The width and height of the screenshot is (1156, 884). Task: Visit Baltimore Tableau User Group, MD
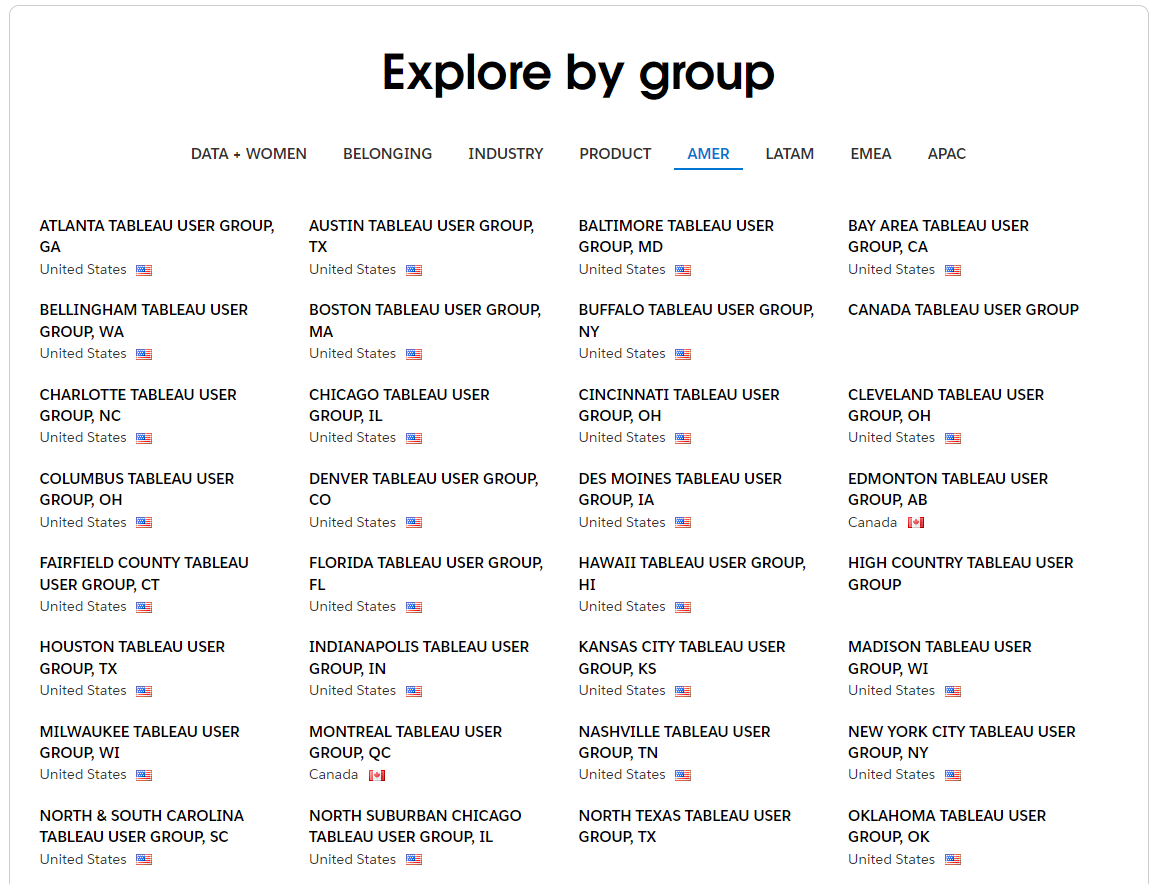(x=676, y=236)
